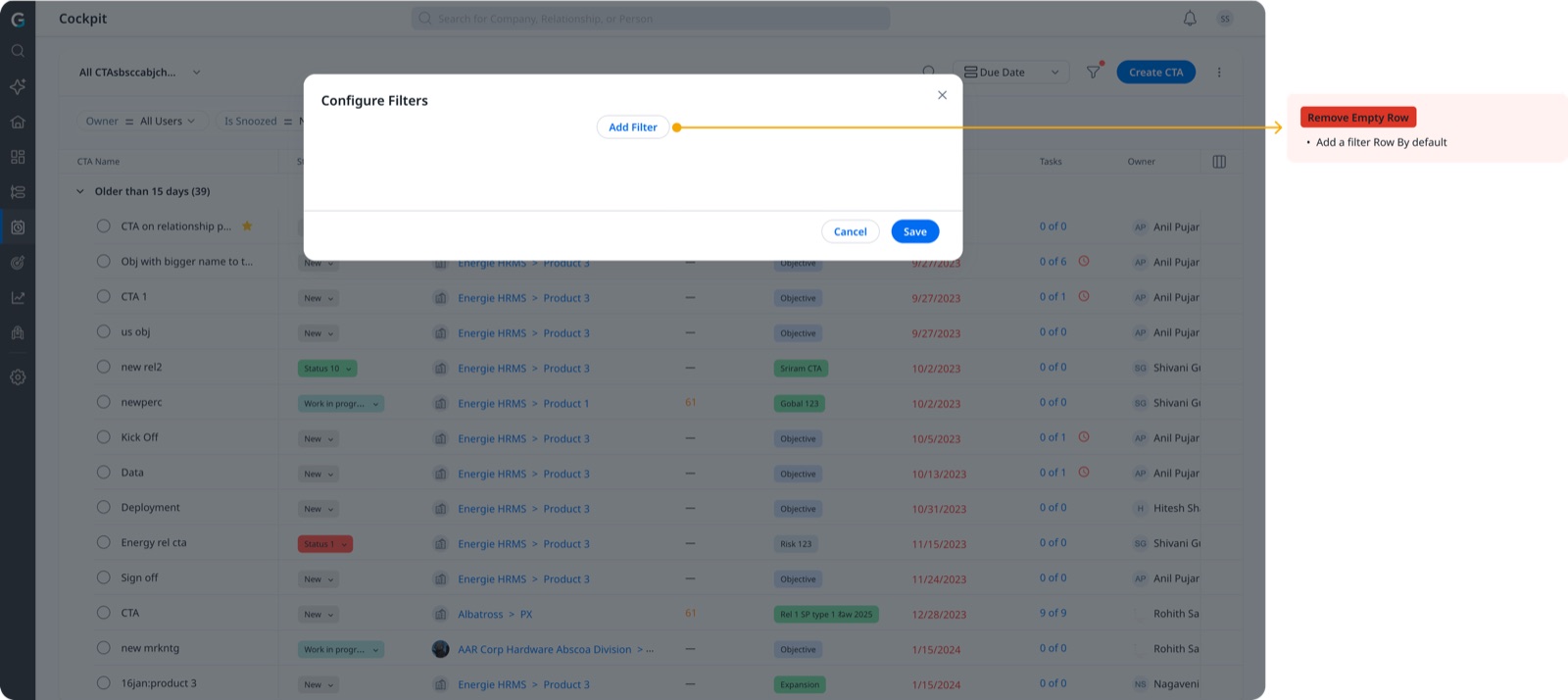
Task: Sort by the CTA Name column header
Action: pos(98,162)
